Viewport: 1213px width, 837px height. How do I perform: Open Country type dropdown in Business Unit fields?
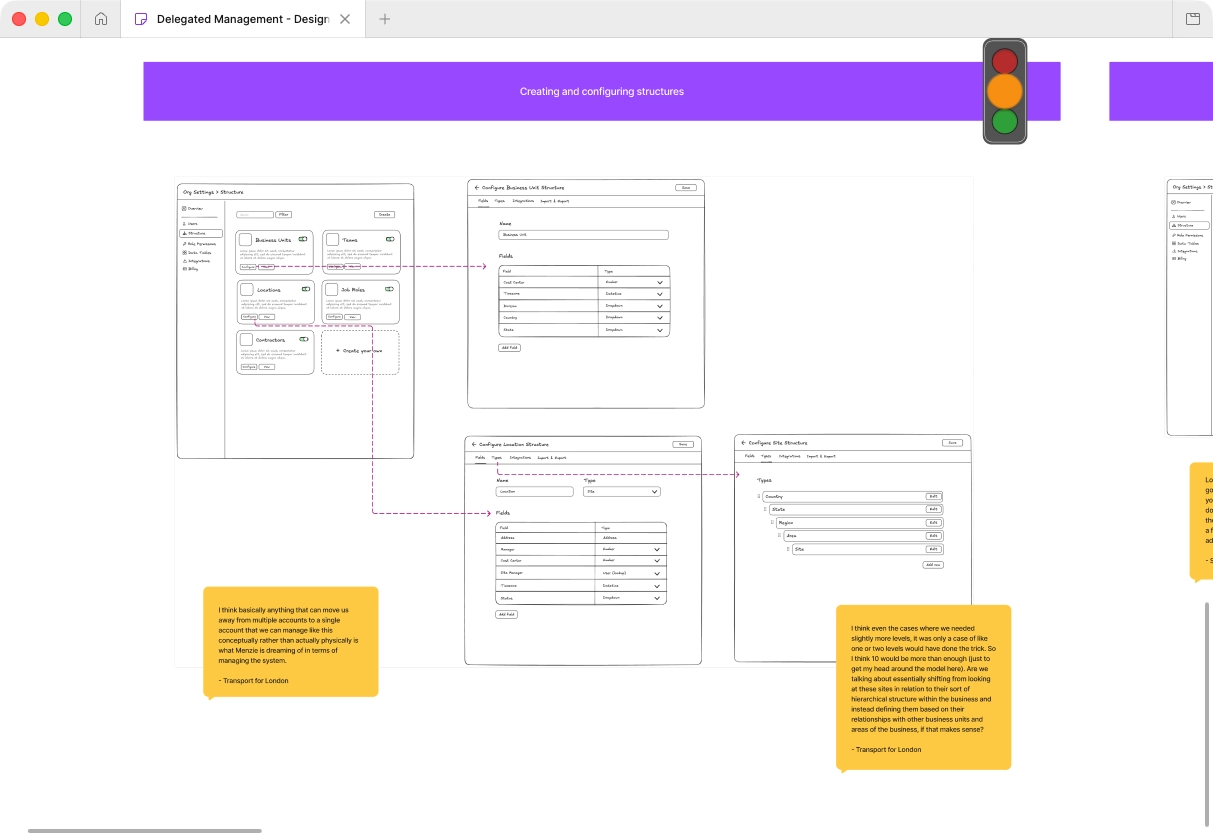tap(660, 318)
